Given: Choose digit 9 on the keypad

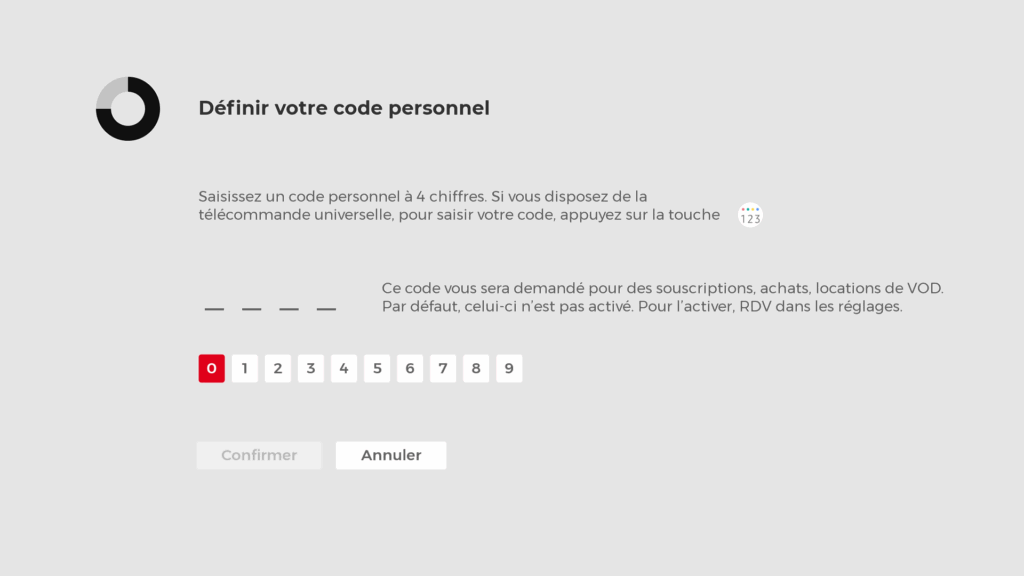Looking at the screenshot, I should (509, 369).
